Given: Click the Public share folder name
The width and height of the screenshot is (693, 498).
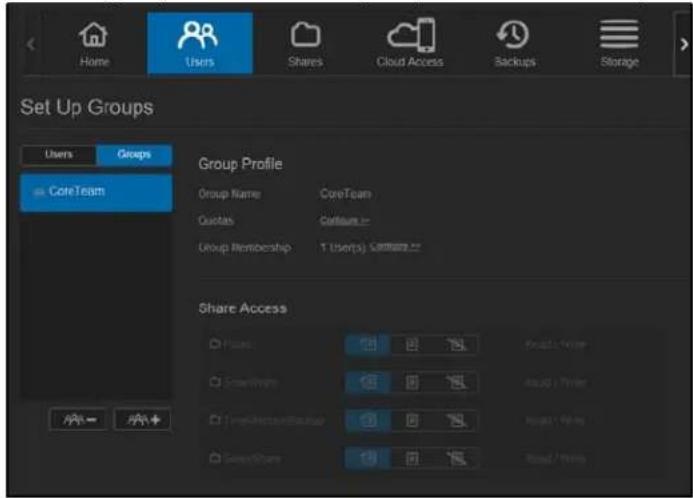Looking at the screenshot, I should 238,344.
